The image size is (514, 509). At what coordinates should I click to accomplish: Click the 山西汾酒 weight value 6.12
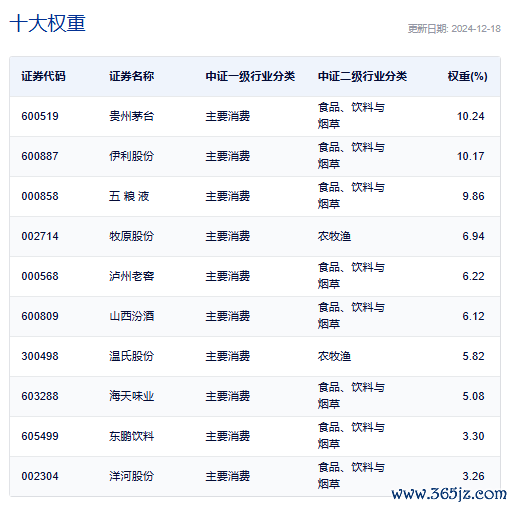point(473,316)
